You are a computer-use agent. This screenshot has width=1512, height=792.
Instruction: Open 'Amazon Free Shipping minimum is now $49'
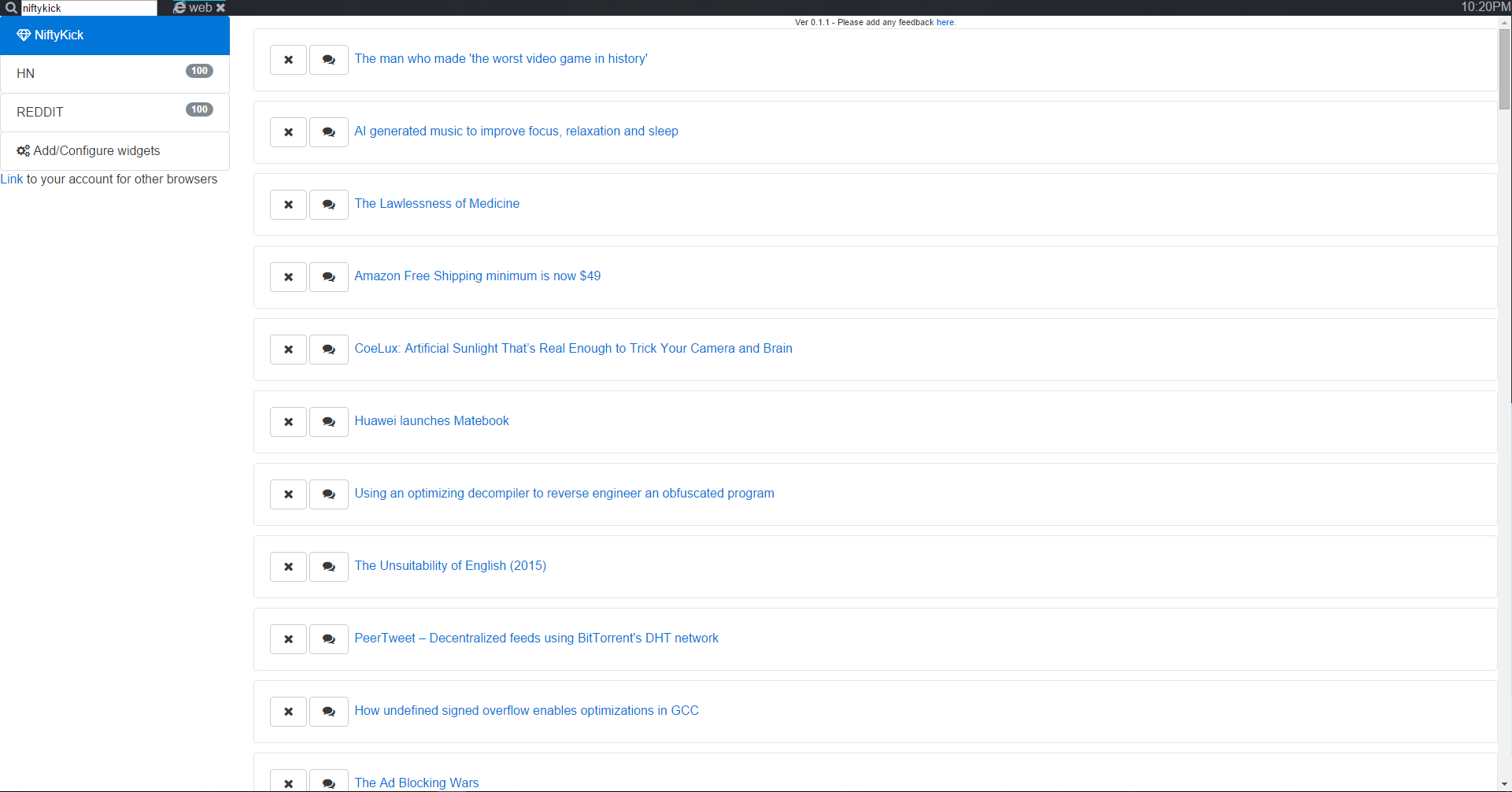(478, 276)
